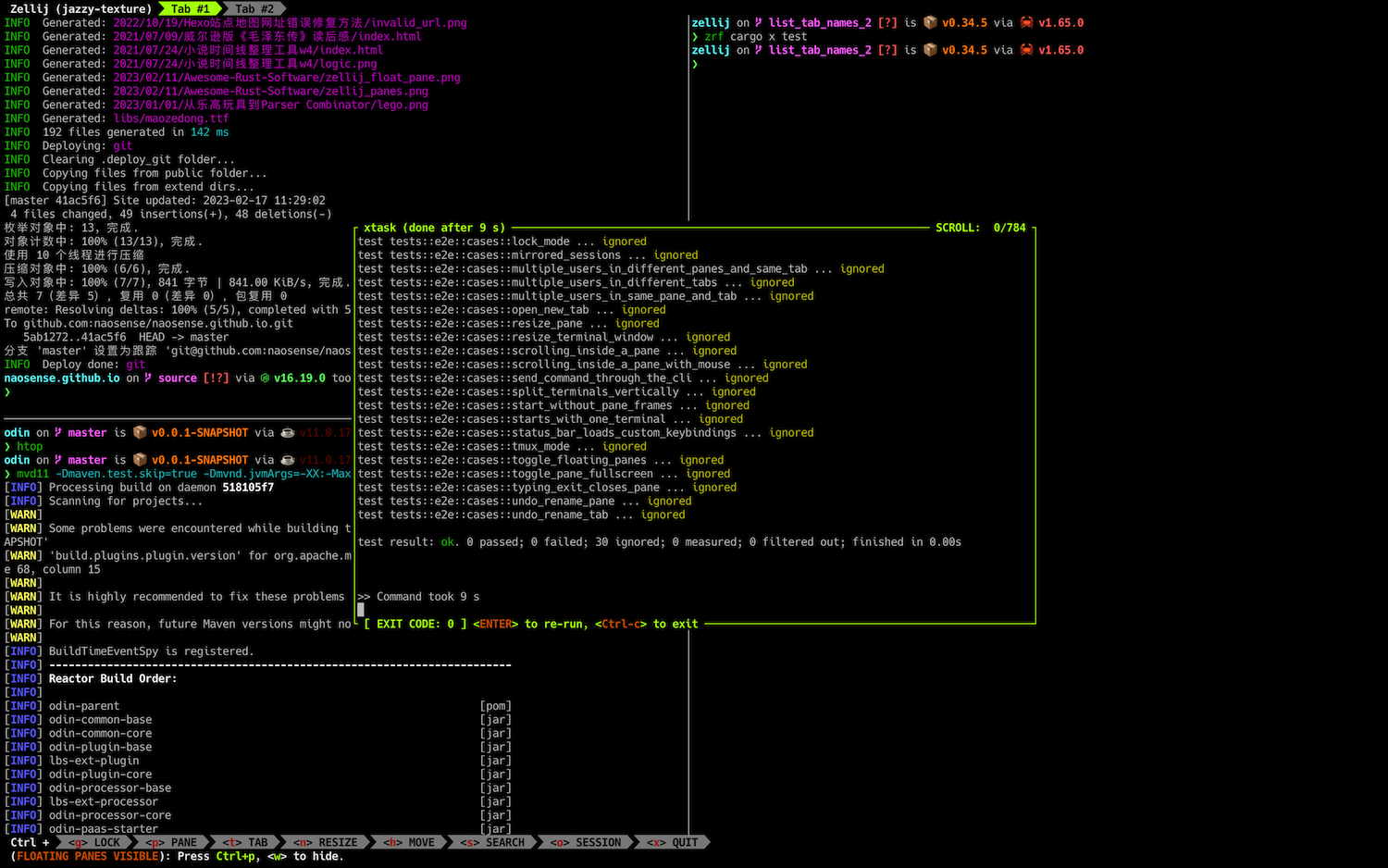Image resolution: width=1388 pixels, height=868 pixels.
Task: Click the mirrored_sessions test line
Action: tap(528, 255)
